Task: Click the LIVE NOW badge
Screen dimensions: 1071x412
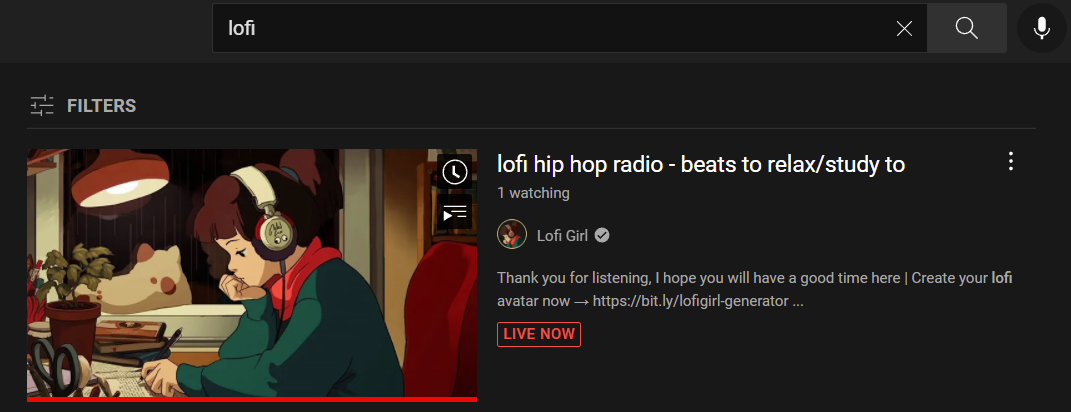Action: 539,334
